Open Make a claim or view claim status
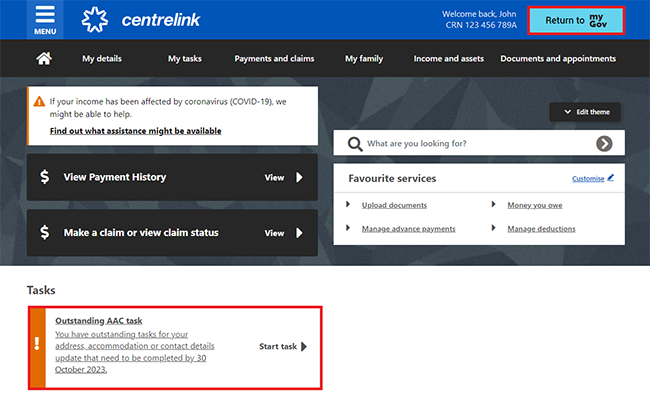Image resolution: width=650 pixels, height=419 pixels. pos(172,233)
